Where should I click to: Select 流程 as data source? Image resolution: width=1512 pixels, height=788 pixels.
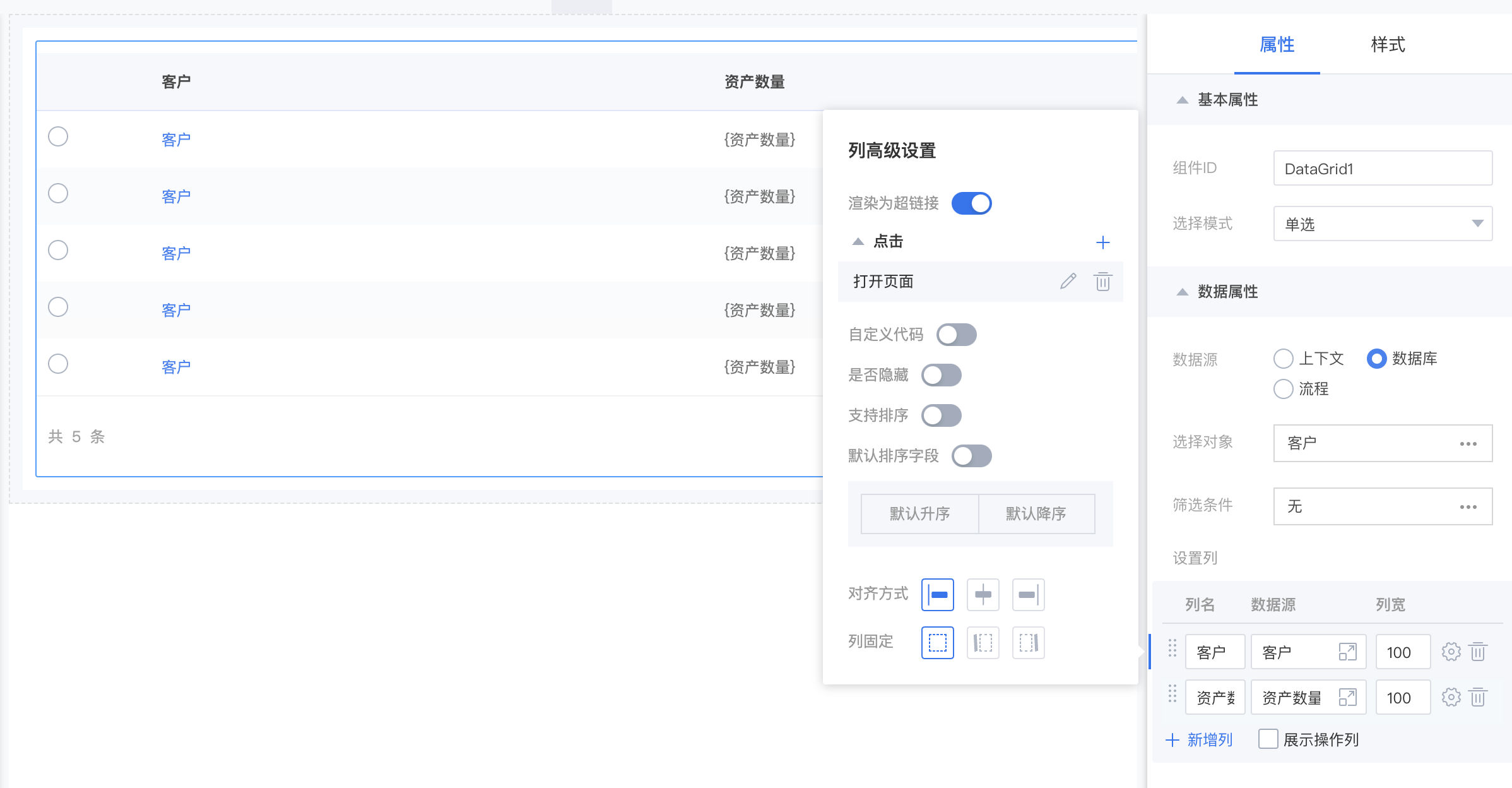click(1283, 389)
